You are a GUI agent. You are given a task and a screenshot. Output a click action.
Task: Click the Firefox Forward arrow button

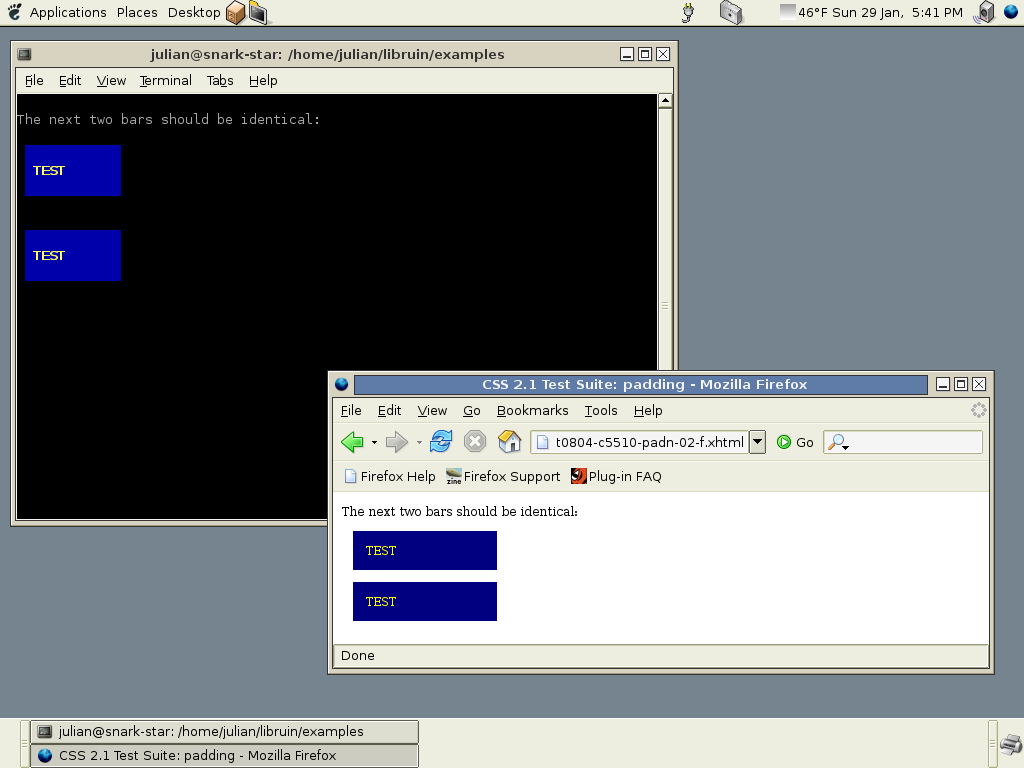[396, 442]
